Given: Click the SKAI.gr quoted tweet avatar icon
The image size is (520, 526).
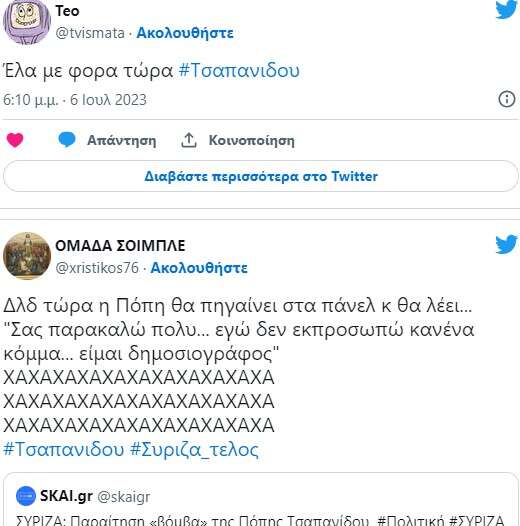Looking at the screenshot, I should (26, 496).
